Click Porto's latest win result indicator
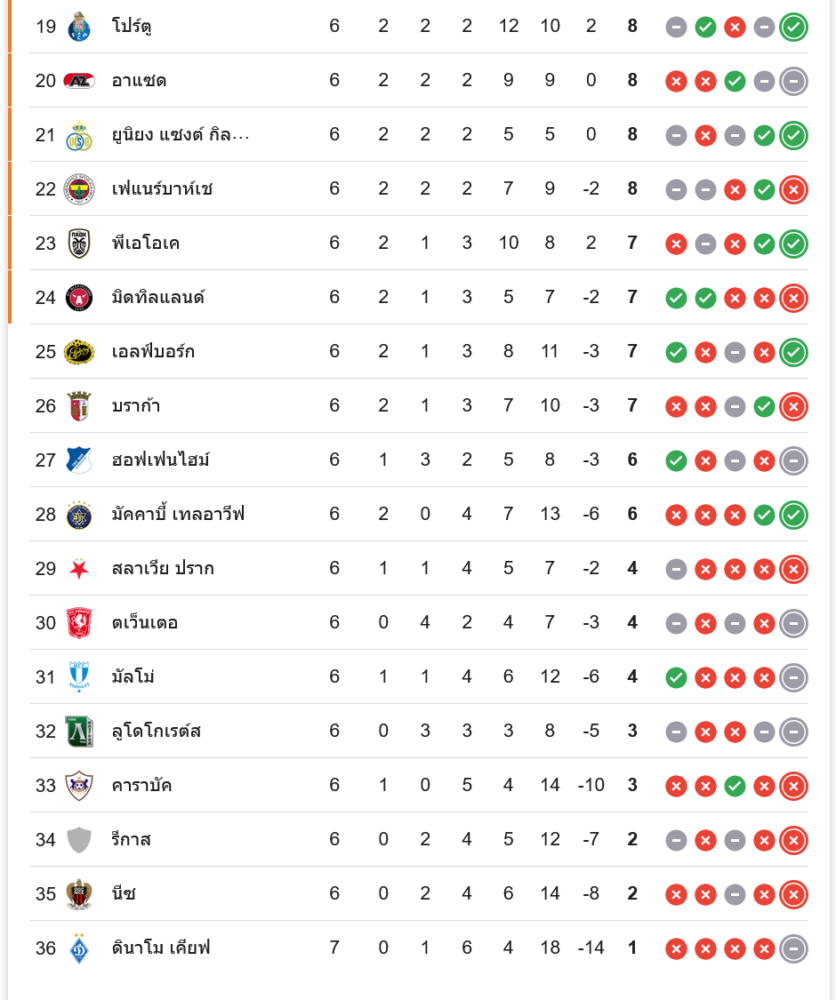Image resolution: width=836 pixels, height=1000 pixels. click(794, 26)
